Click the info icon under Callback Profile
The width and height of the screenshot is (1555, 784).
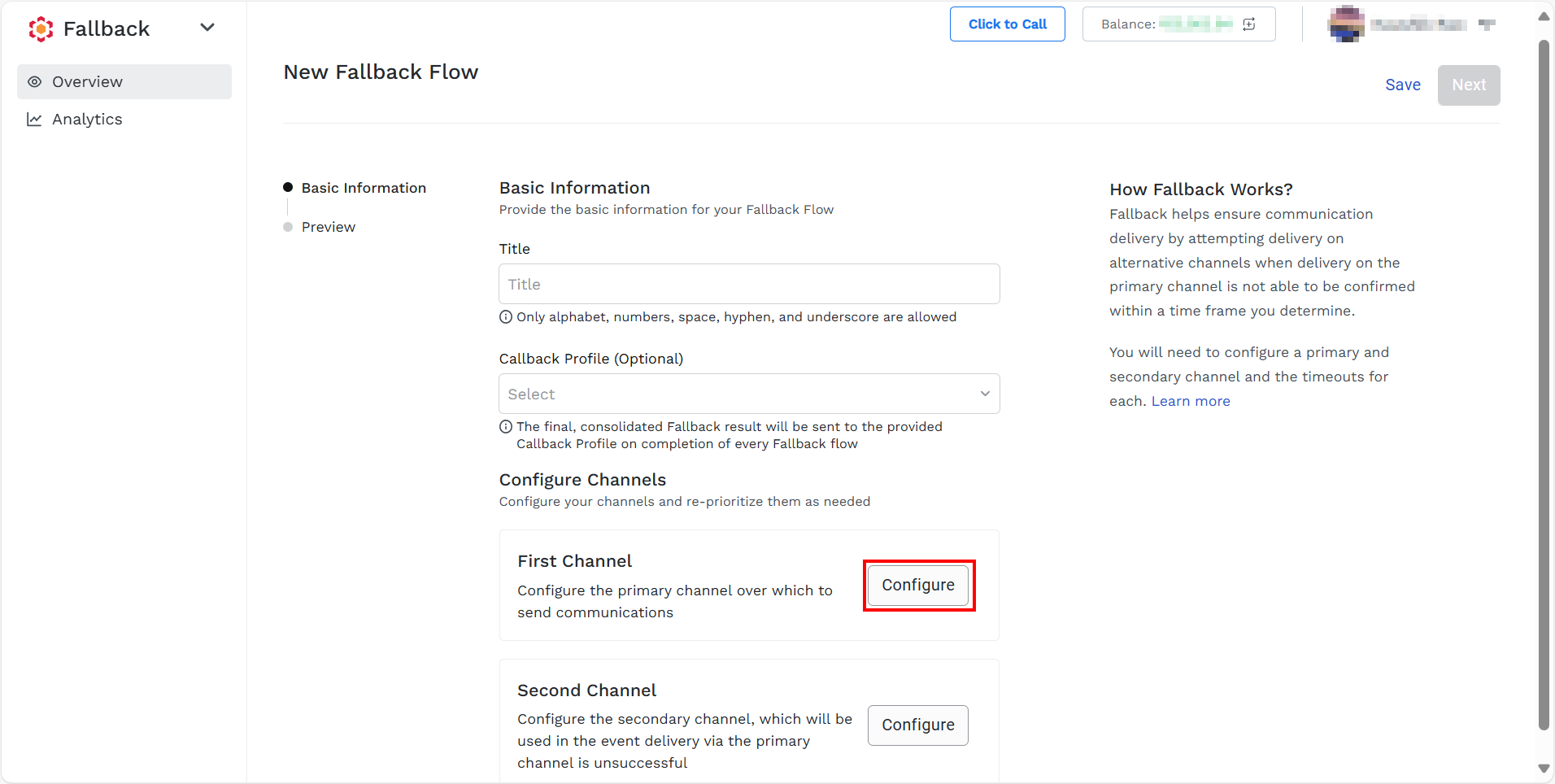coord(506,427)
